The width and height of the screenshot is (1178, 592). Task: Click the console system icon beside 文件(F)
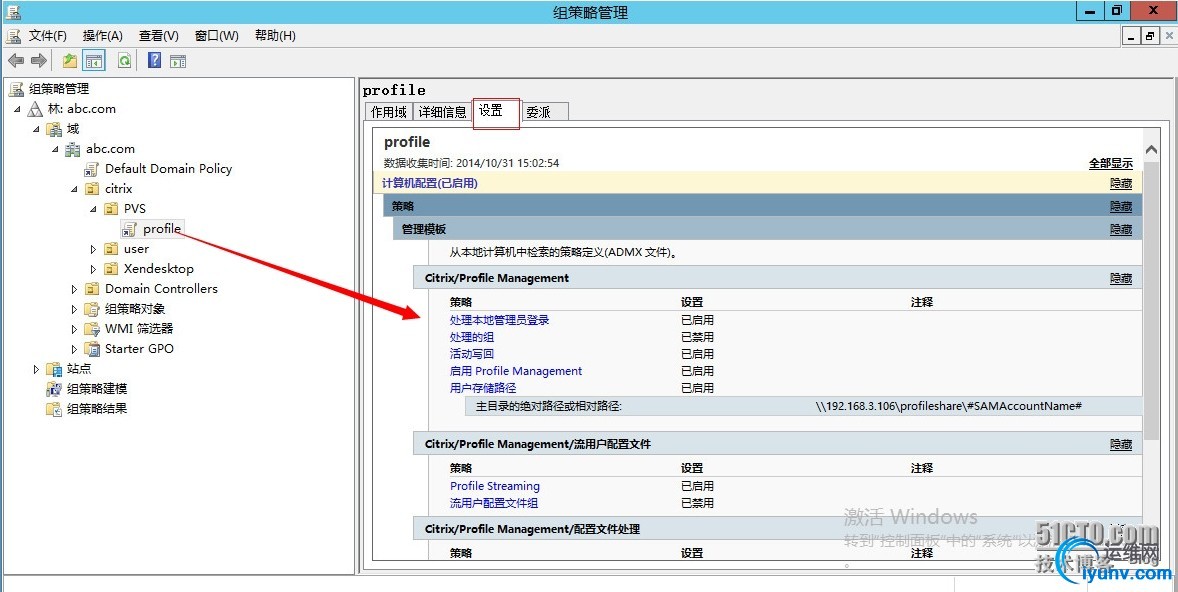click(14, 35)
